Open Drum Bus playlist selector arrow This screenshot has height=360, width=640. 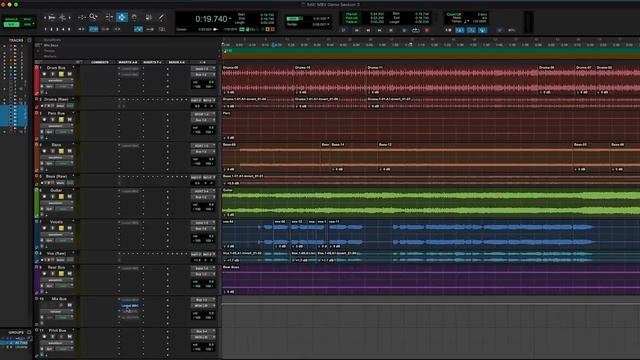[x=73, y=67]
